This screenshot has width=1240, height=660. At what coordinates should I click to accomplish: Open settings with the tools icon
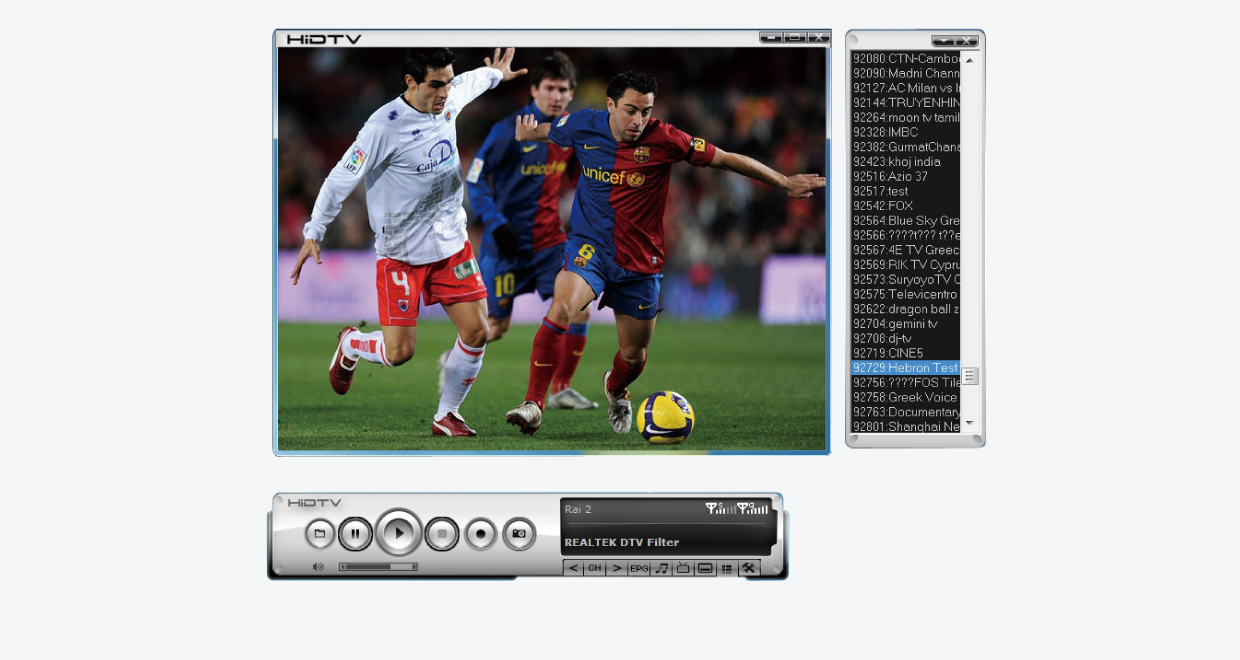click(749, 568)
